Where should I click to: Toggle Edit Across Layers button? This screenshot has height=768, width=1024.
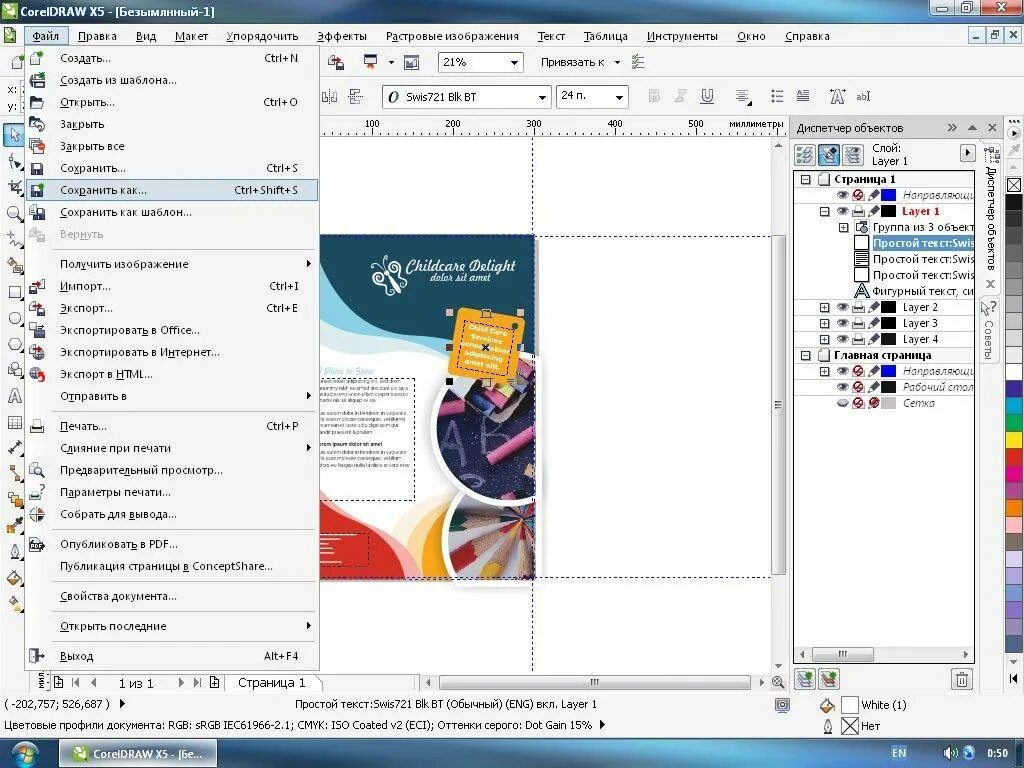click(x=828, y=155)
